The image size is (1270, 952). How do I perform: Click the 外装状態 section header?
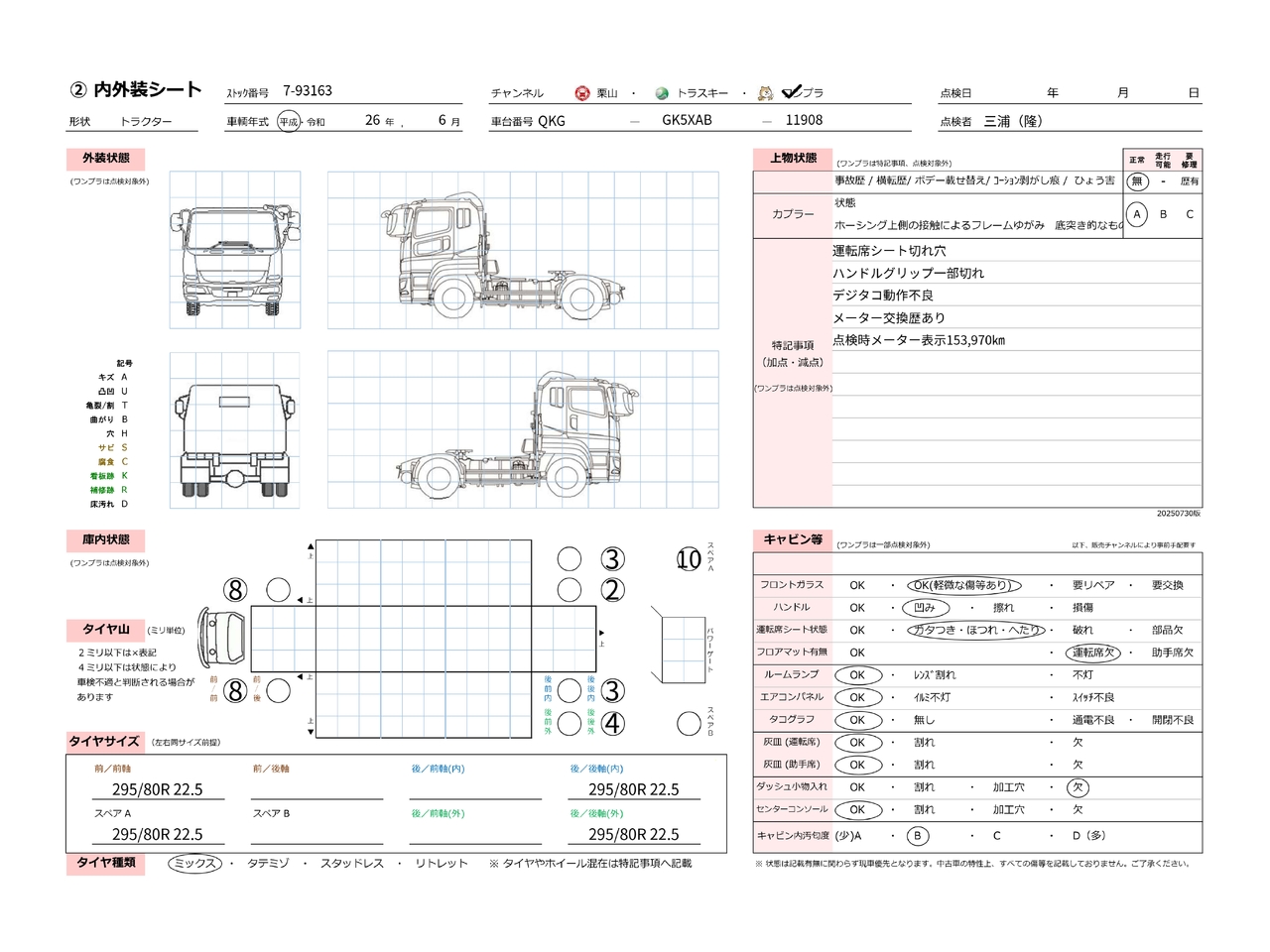(106, 159)
